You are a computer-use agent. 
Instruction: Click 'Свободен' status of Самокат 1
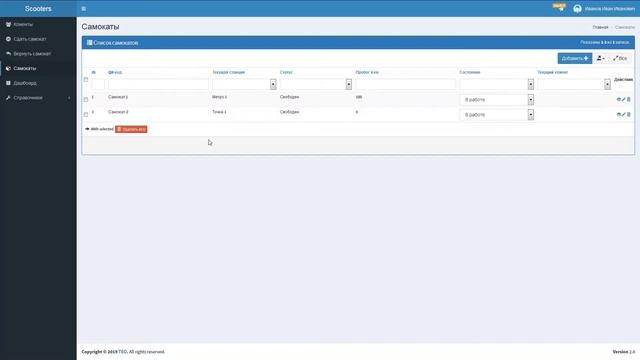[289, 97]
